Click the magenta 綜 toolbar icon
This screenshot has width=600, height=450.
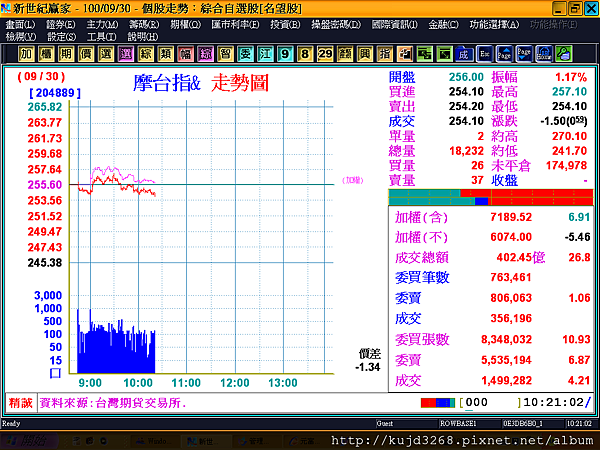pyautogui.click(x=205, y=54)
